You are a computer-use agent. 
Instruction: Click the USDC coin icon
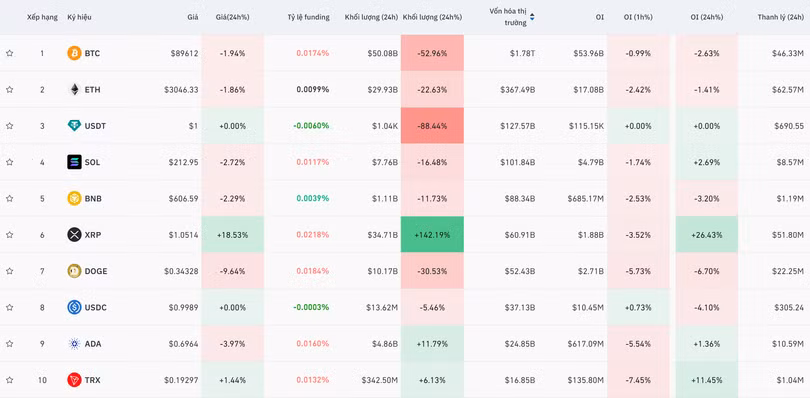point(74,307)
